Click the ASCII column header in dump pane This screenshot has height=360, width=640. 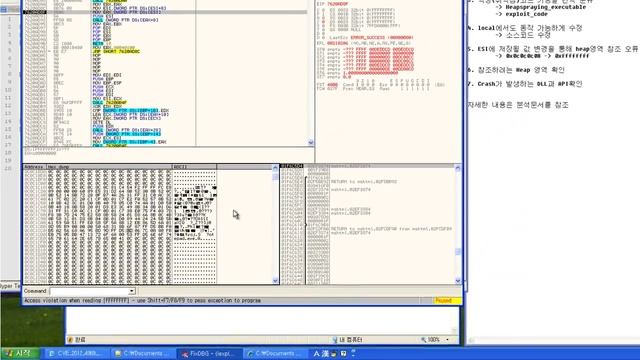click(x=194, y=167)
